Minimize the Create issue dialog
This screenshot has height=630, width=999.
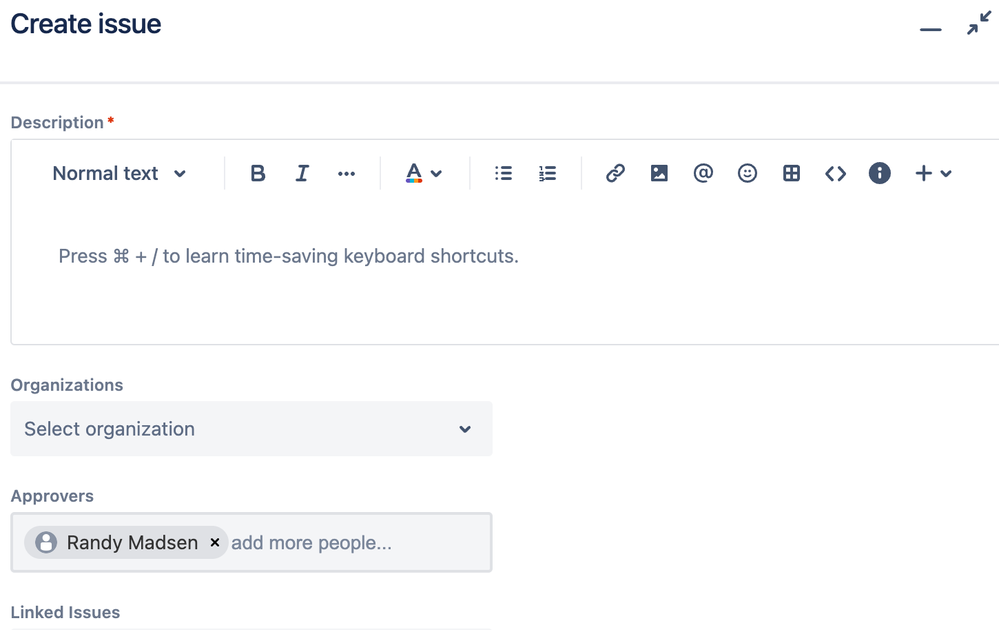point(929,29)
